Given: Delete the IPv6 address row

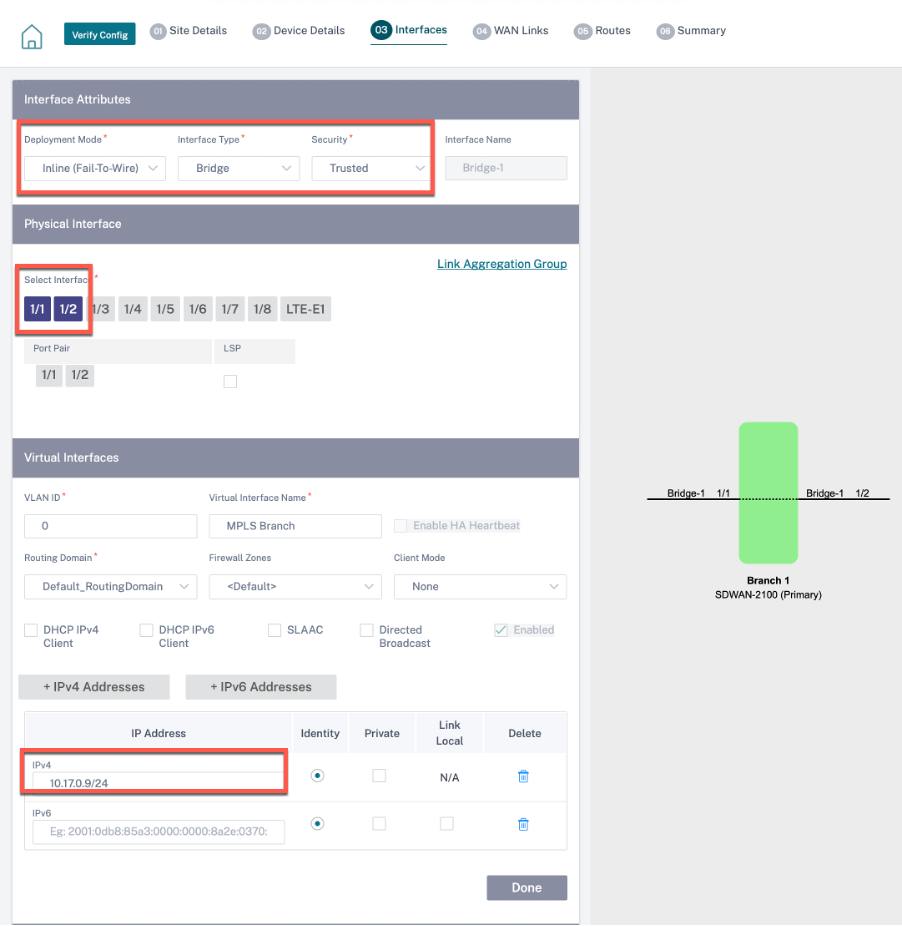Looking at the screenshot, I should tap(523, 824).
